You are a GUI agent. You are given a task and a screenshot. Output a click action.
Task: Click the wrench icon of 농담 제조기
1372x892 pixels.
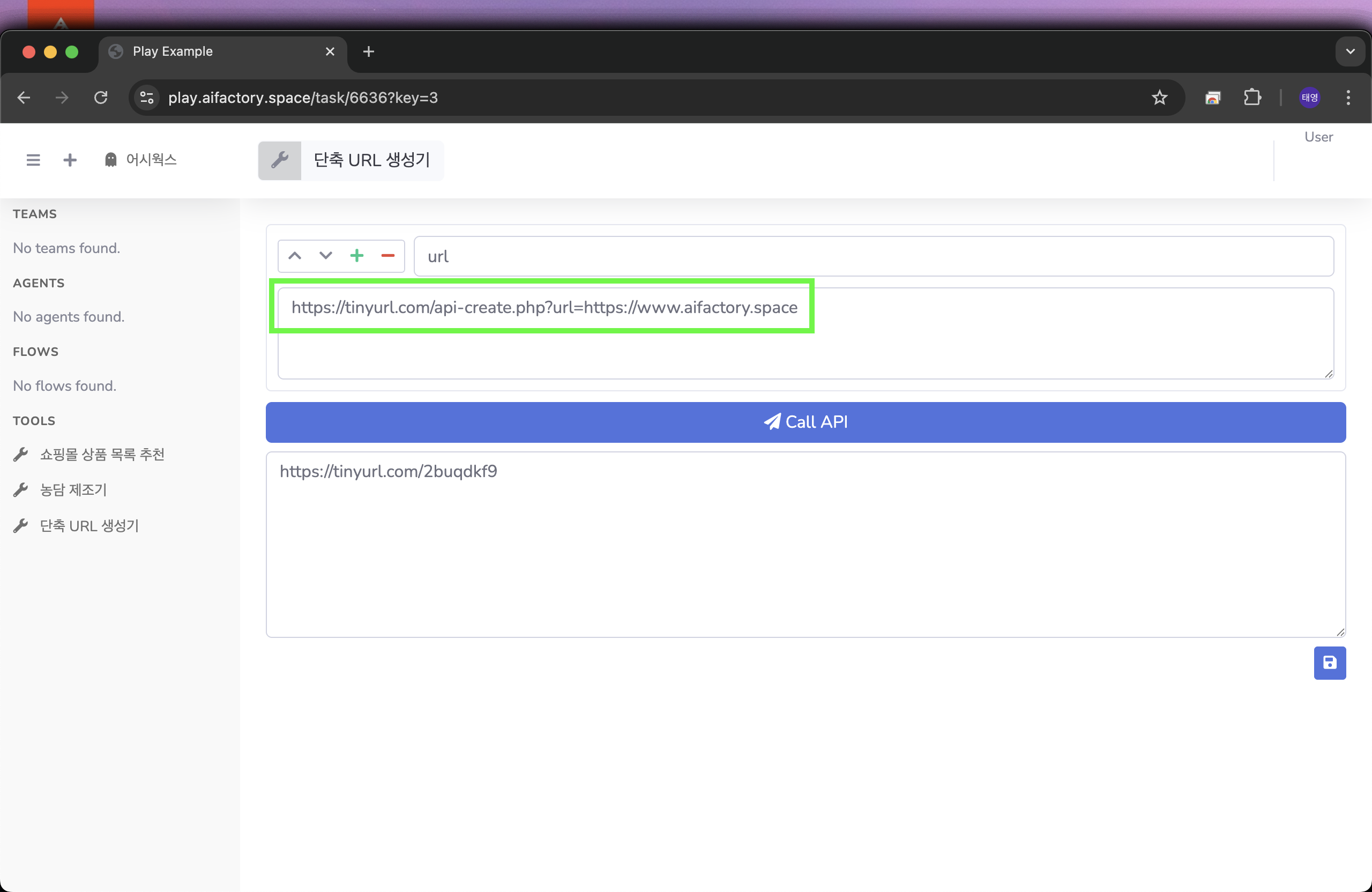[21, 490]
